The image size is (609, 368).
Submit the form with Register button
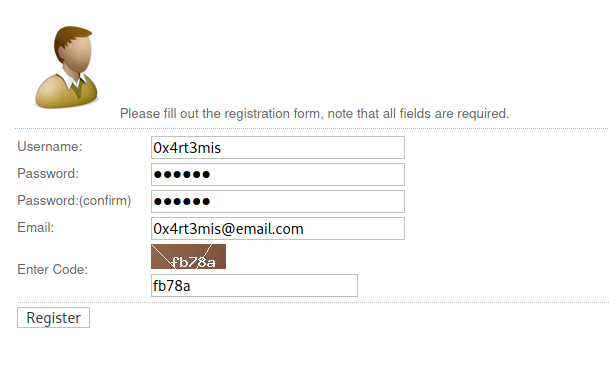click(x=53, y=317)
